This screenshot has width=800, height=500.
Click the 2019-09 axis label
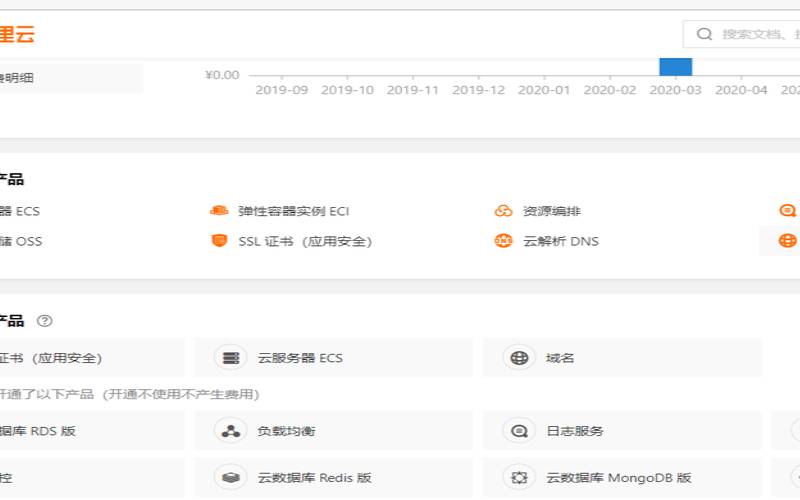point(282,90)
